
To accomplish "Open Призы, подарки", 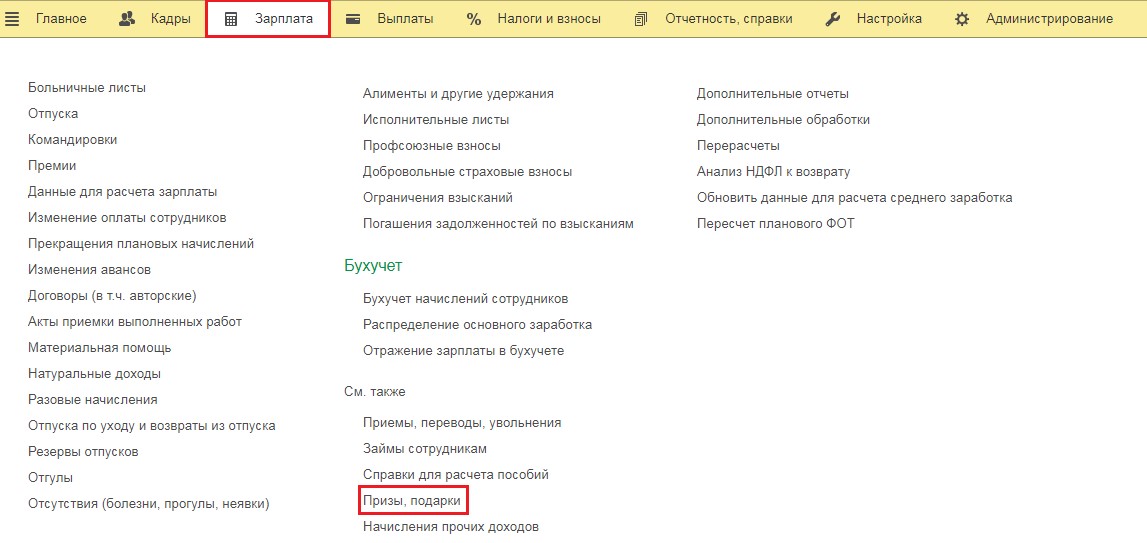I will (413, 501).
